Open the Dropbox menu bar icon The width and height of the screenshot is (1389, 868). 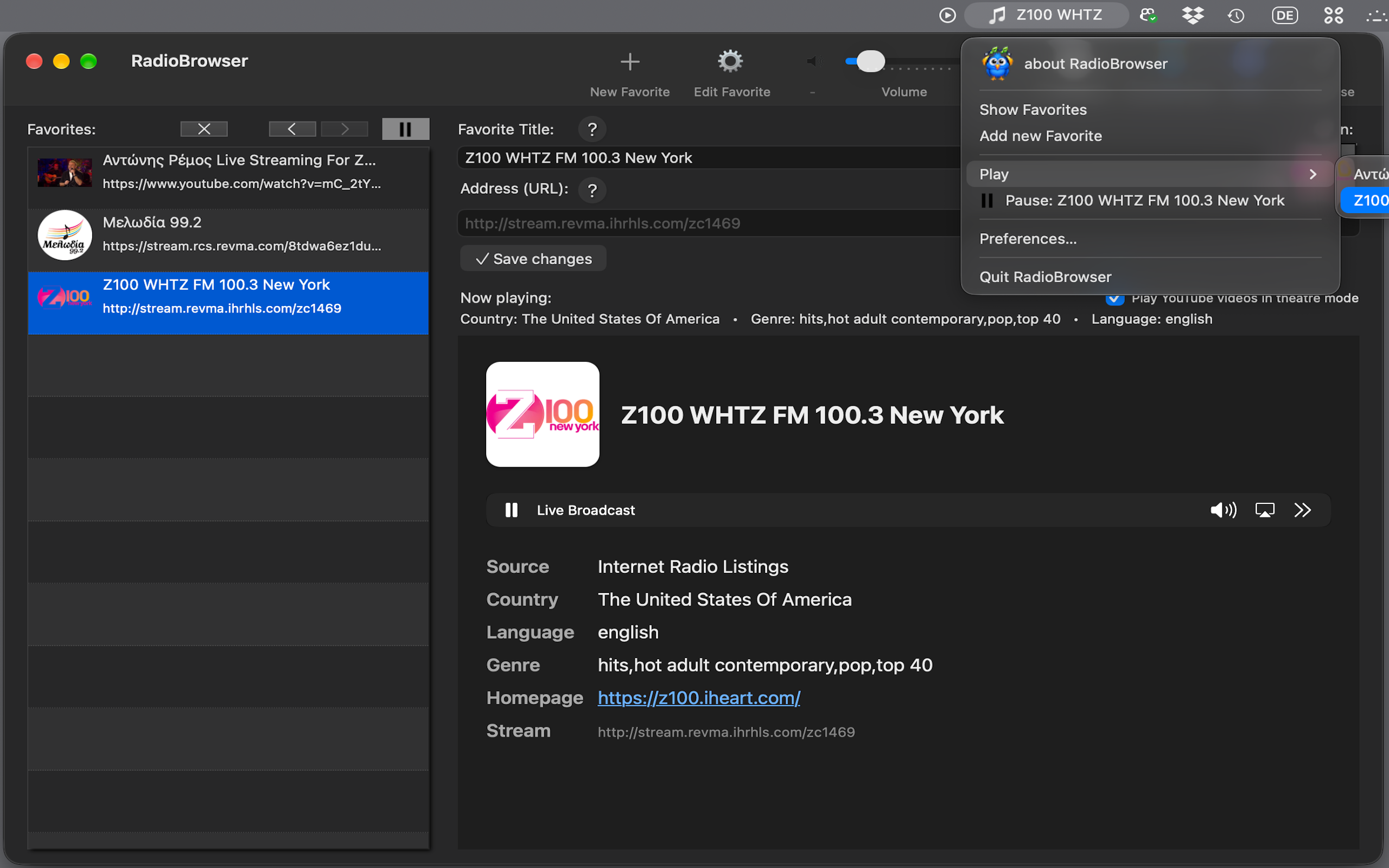click(x=1193, y=16)
